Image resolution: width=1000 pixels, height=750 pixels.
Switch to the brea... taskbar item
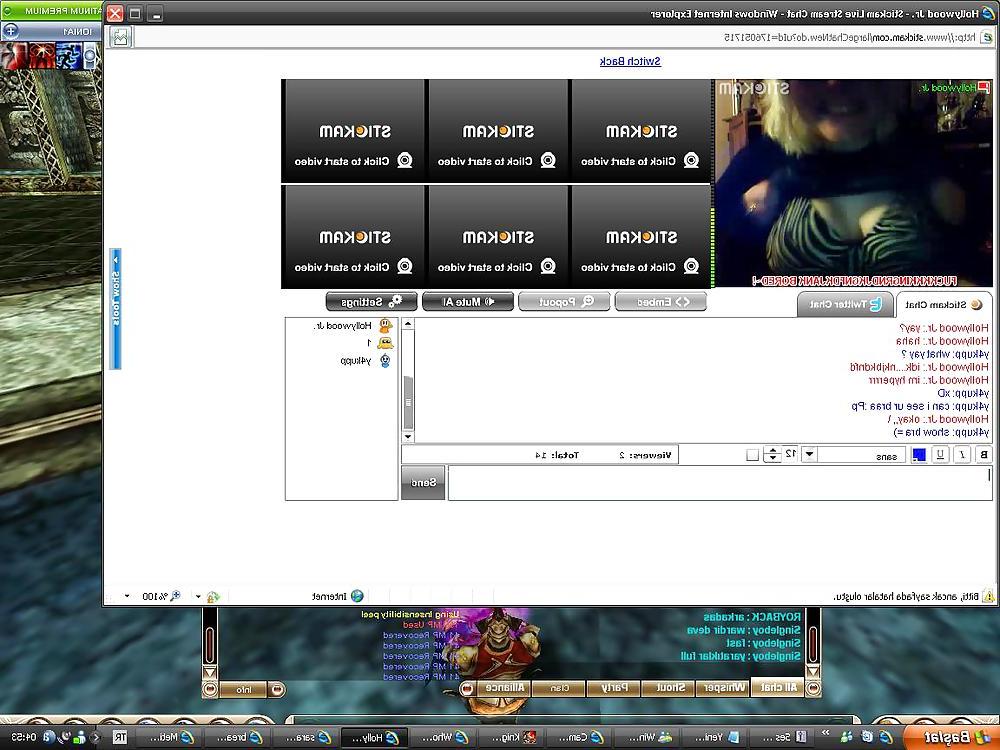235,737
